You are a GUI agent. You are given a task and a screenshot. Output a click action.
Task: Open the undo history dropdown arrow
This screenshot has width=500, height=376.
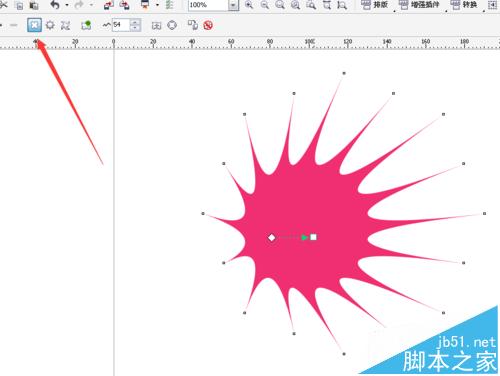(67, 5)
